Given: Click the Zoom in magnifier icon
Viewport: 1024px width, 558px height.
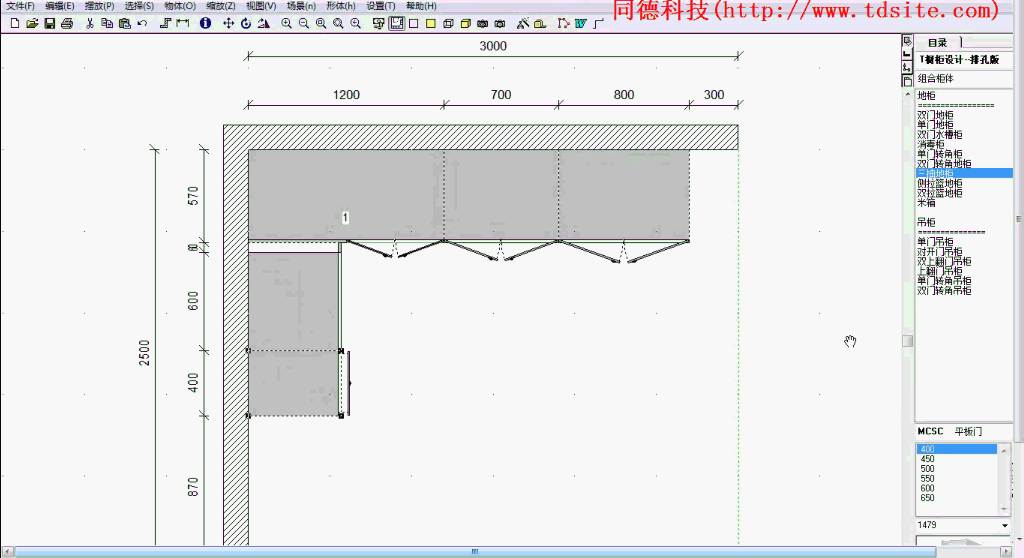Looking at the screenshot, I should tap(286, 23).
